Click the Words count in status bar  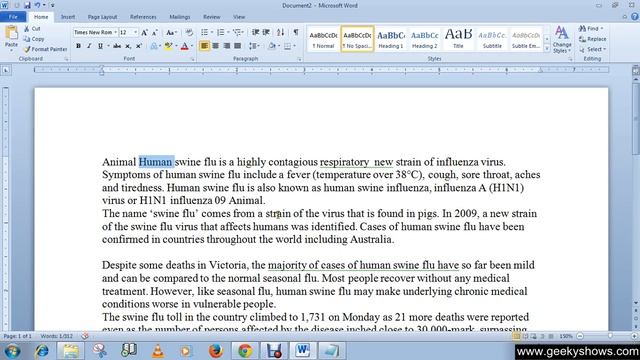click(56, 336)
